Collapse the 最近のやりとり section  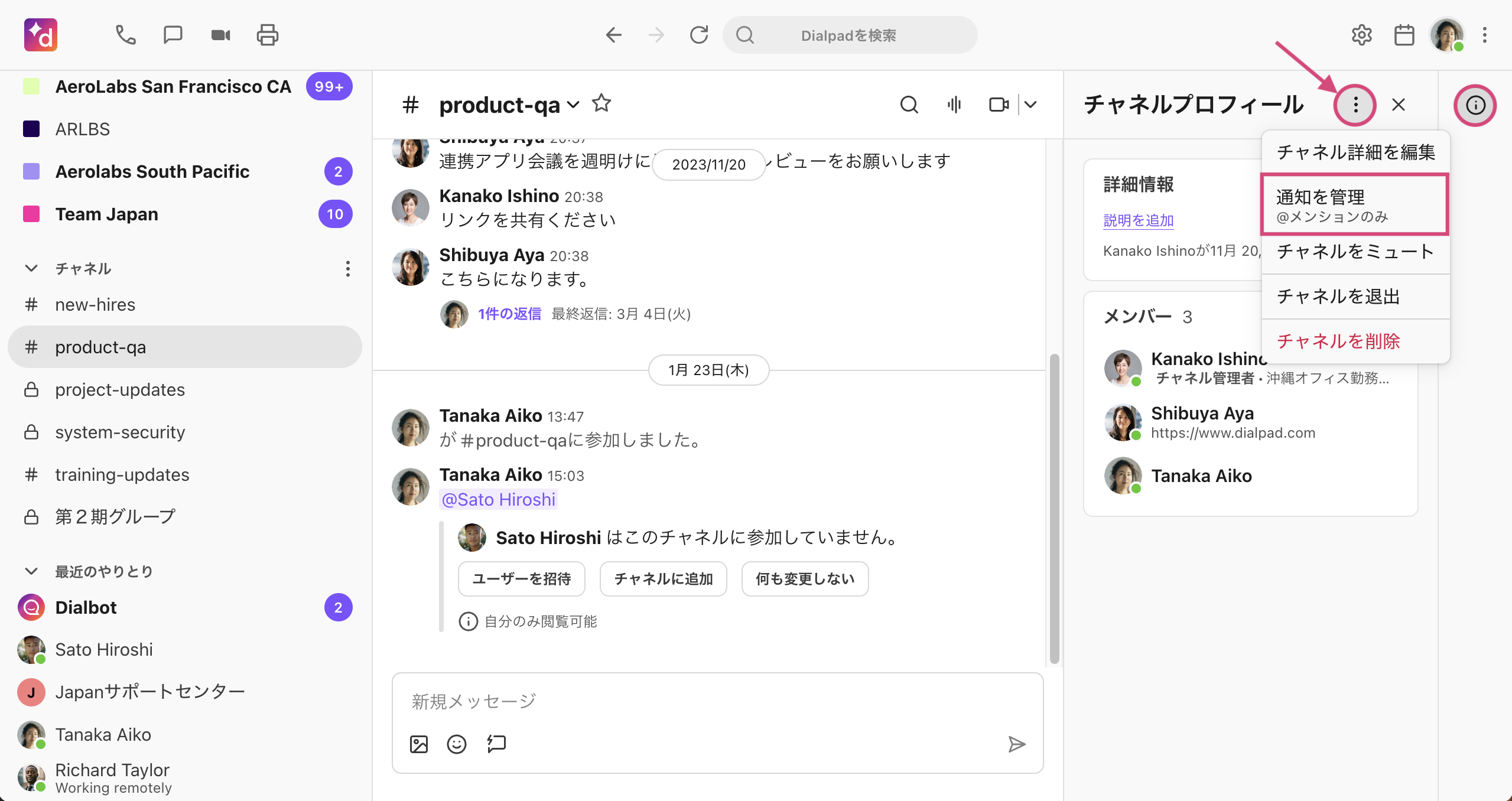31,571
